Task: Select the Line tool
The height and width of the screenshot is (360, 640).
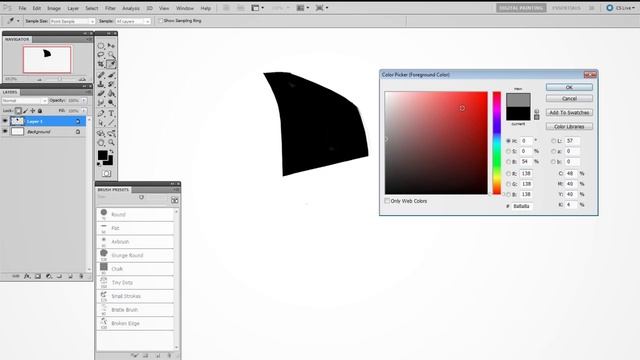Action: click(x=111, y=122)
